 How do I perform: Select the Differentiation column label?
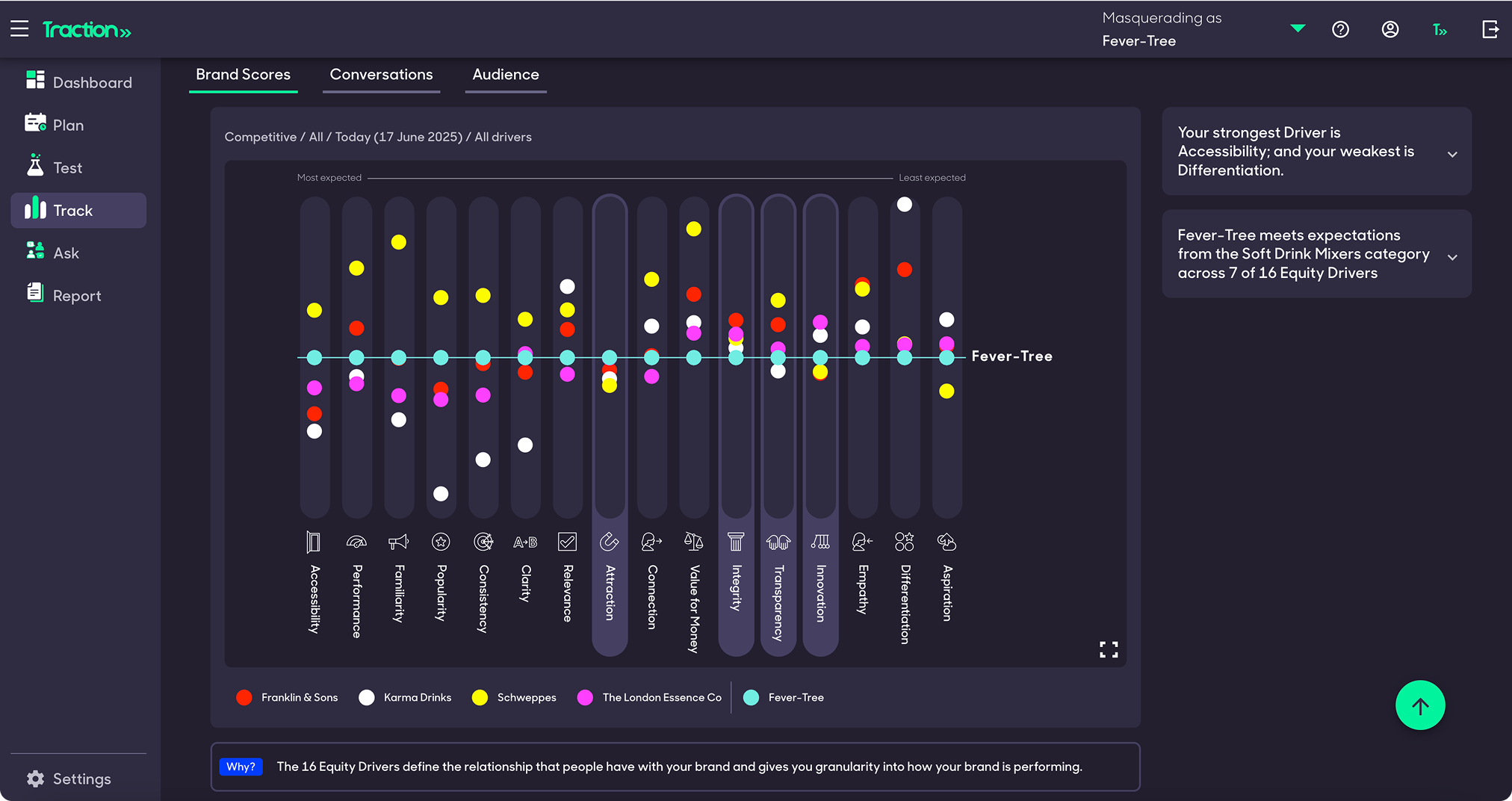click(x=905, y=604)
